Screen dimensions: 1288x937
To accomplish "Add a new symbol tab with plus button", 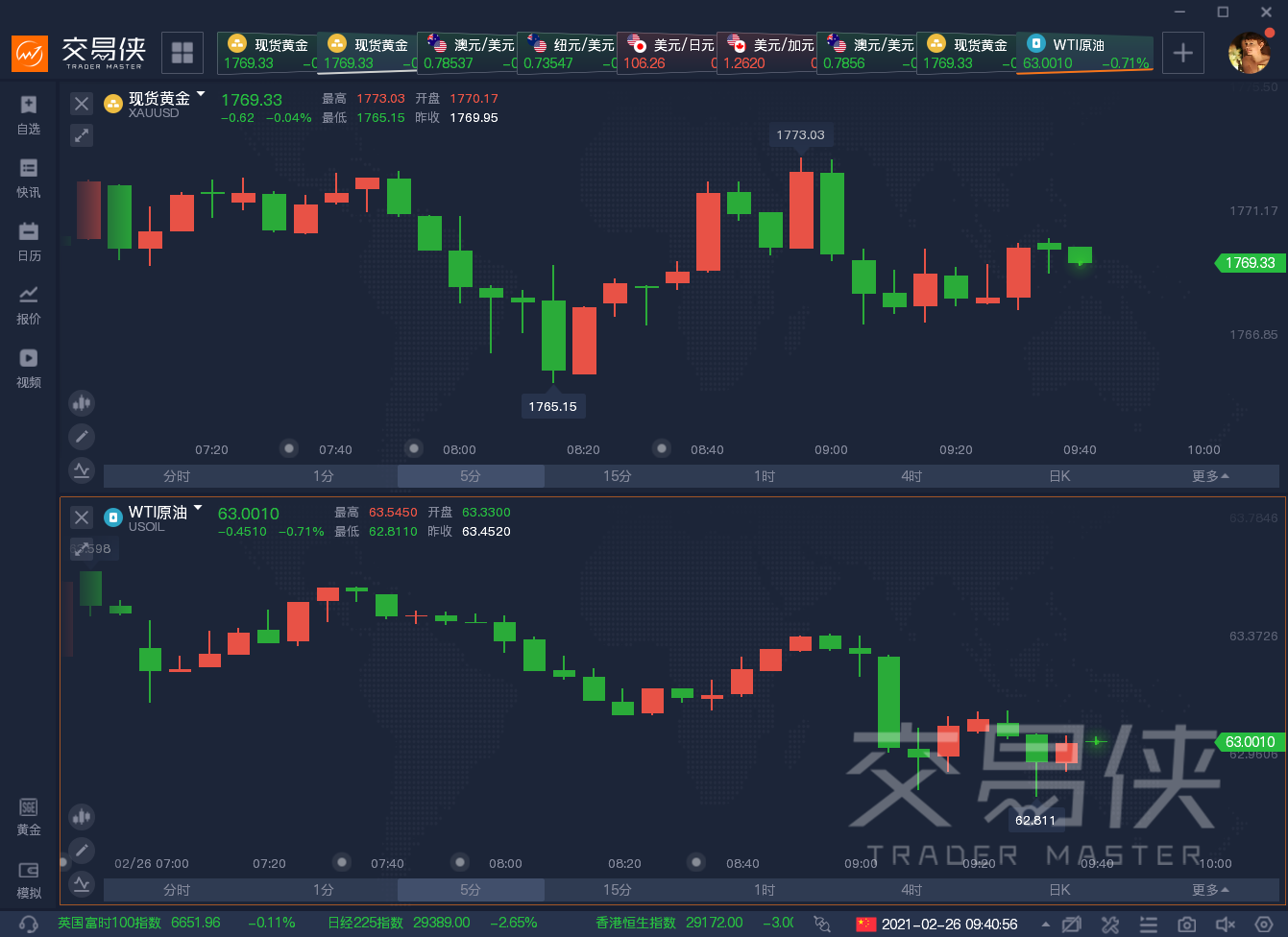I will tap(1183, 53).
